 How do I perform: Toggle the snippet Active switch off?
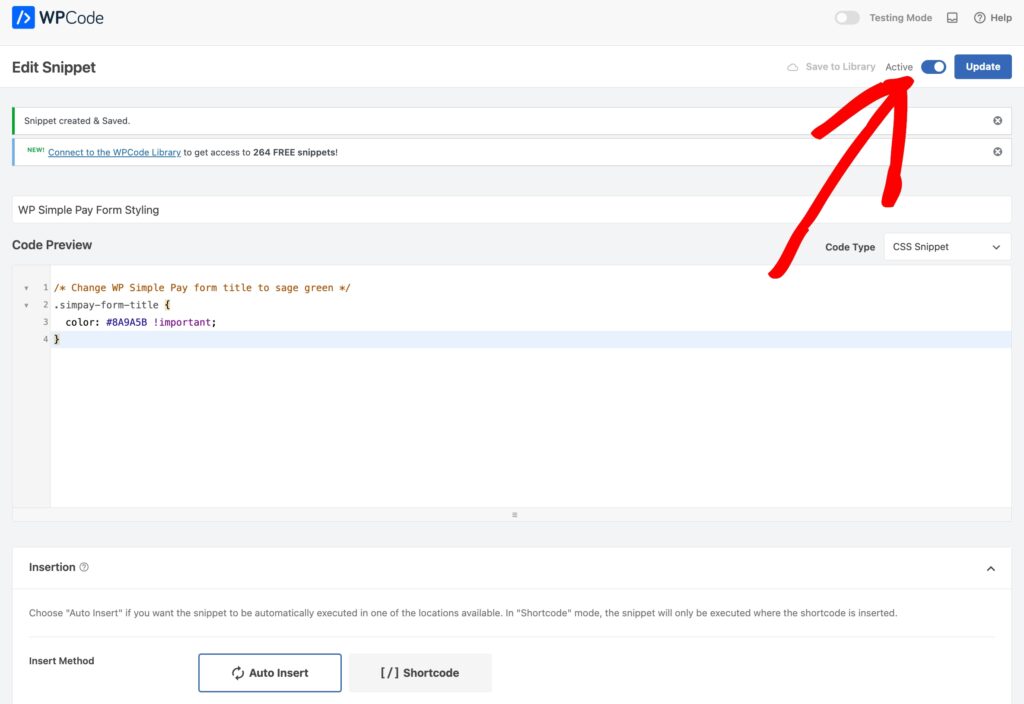(933, 67)
